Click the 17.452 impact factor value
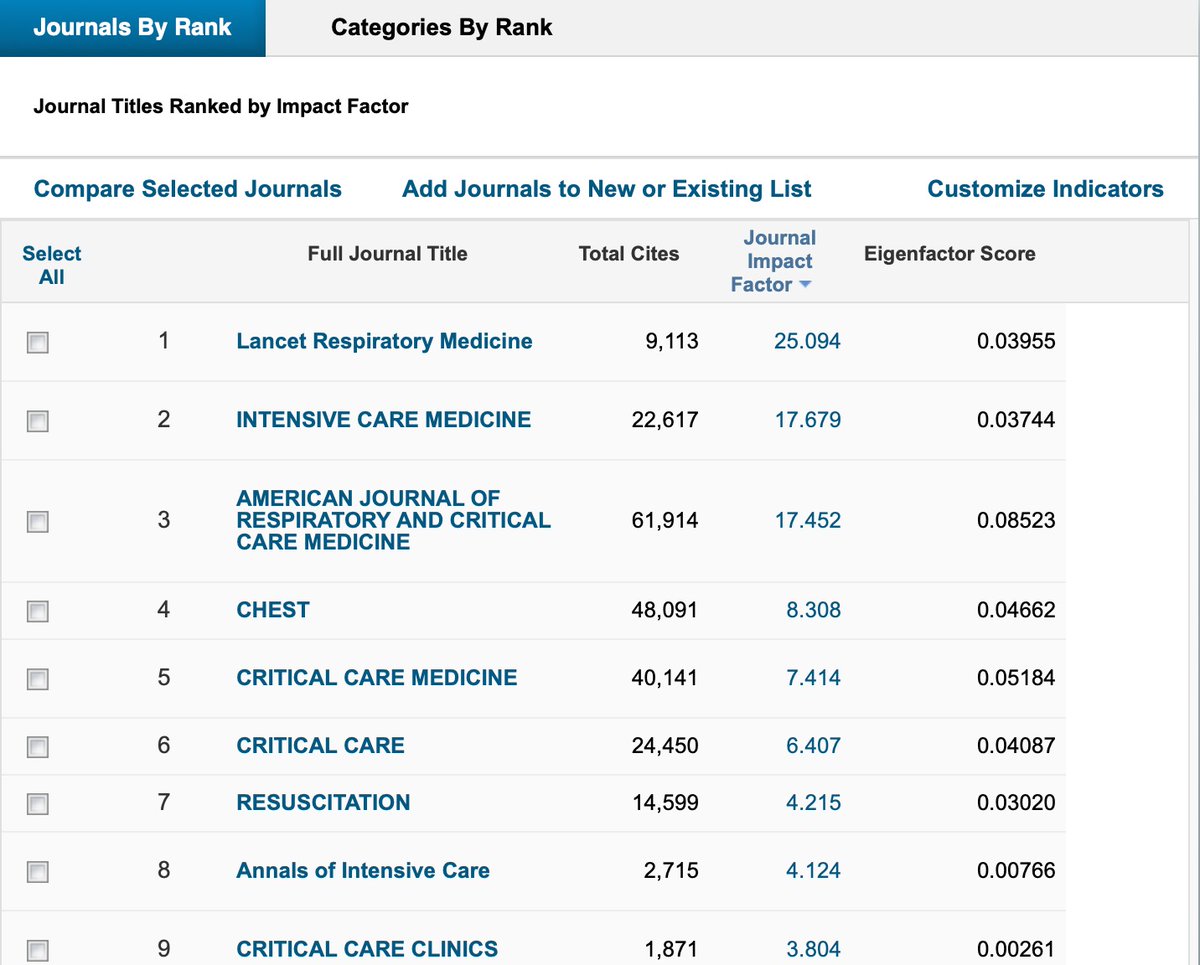The image size is (1200, 965). tap(808, 520)
